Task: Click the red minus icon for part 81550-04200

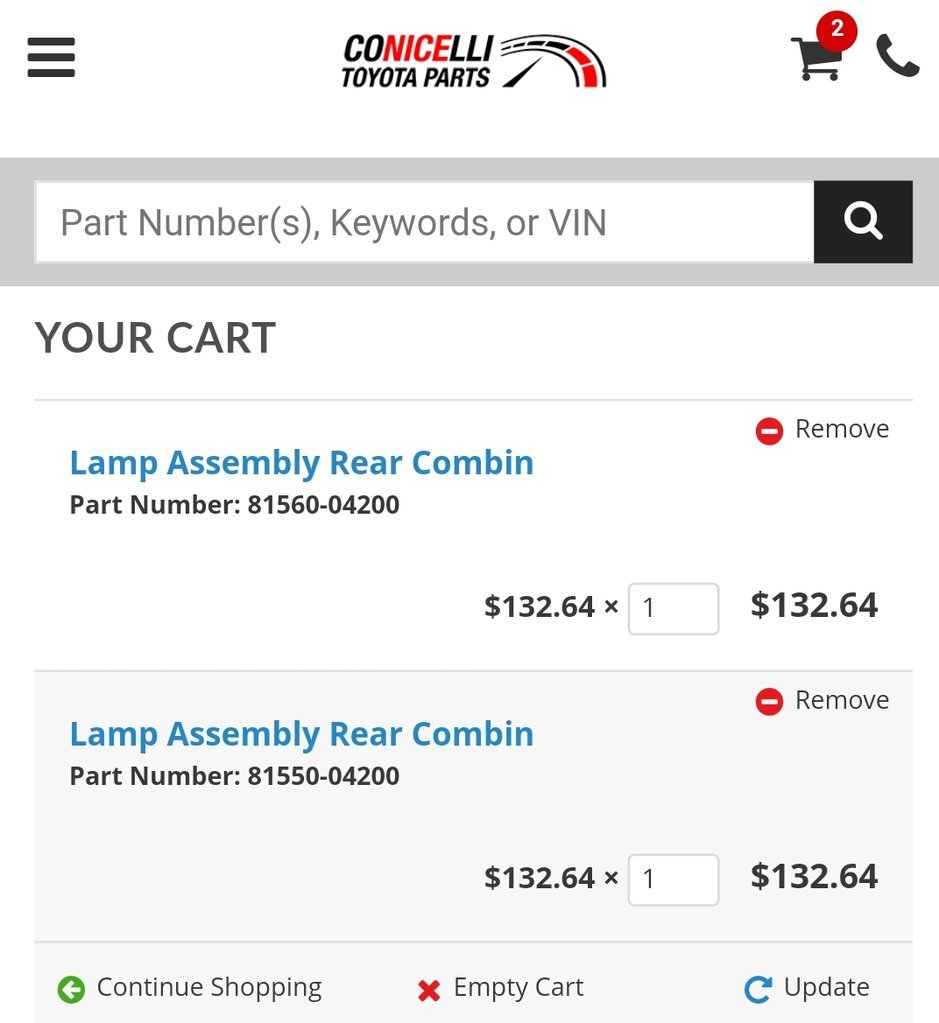Action: point(769,702)
